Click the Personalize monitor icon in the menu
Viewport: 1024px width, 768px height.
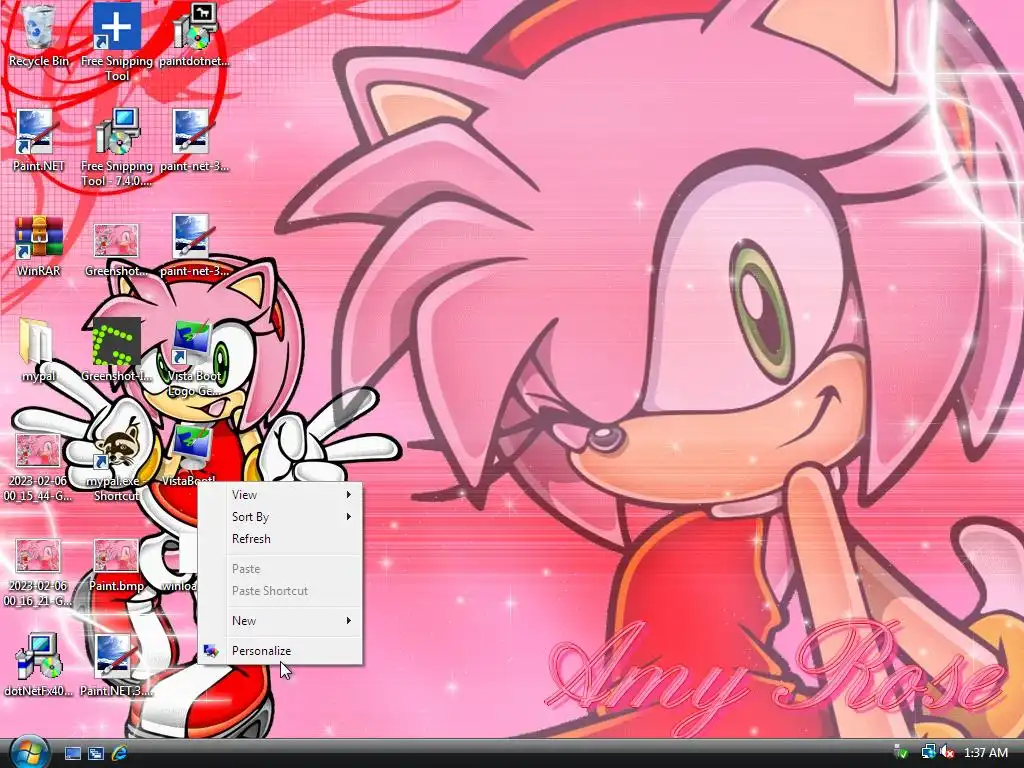coord(210,650)
